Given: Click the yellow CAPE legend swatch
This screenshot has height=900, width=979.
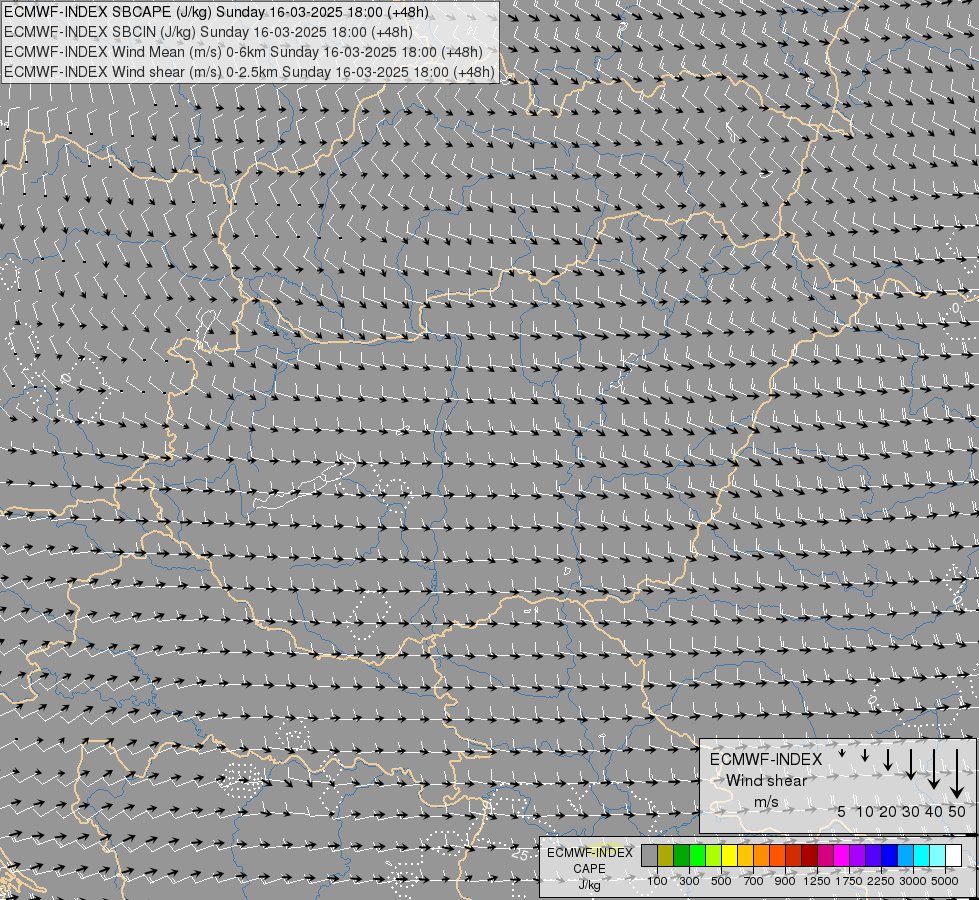Looking at the screenshot, I should point(729,855).
